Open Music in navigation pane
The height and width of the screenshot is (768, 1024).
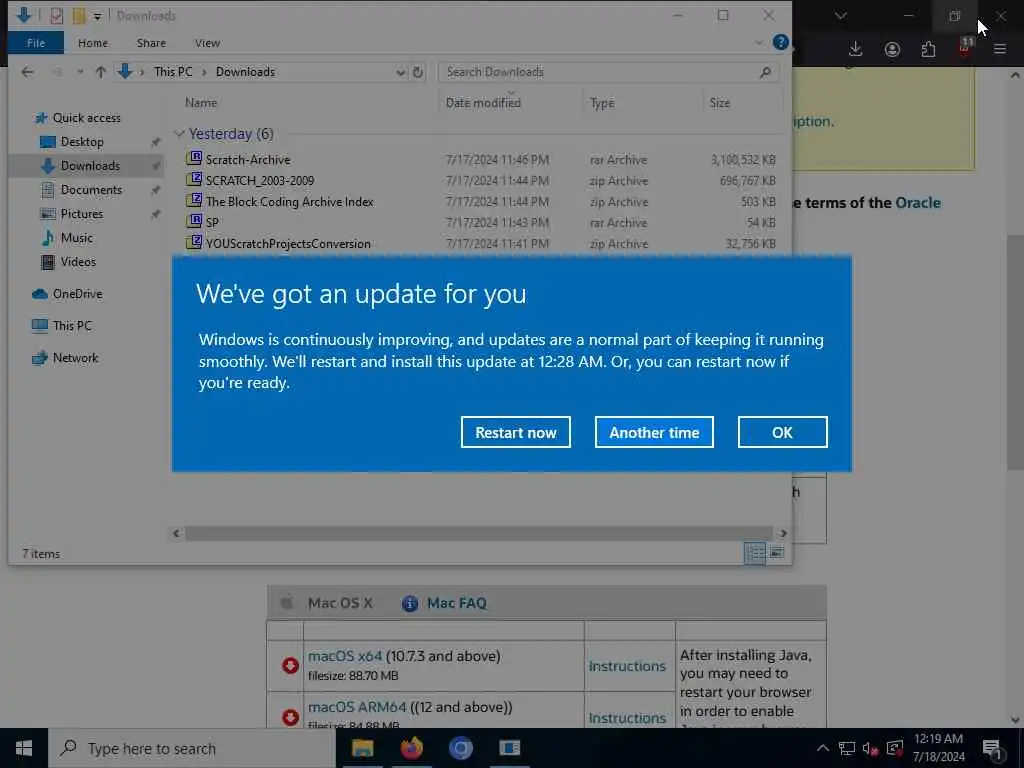76,238
